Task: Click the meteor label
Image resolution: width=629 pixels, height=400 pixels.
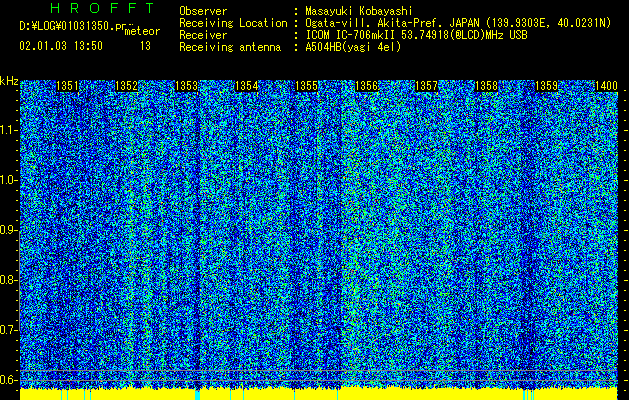Action: point(142,31)
